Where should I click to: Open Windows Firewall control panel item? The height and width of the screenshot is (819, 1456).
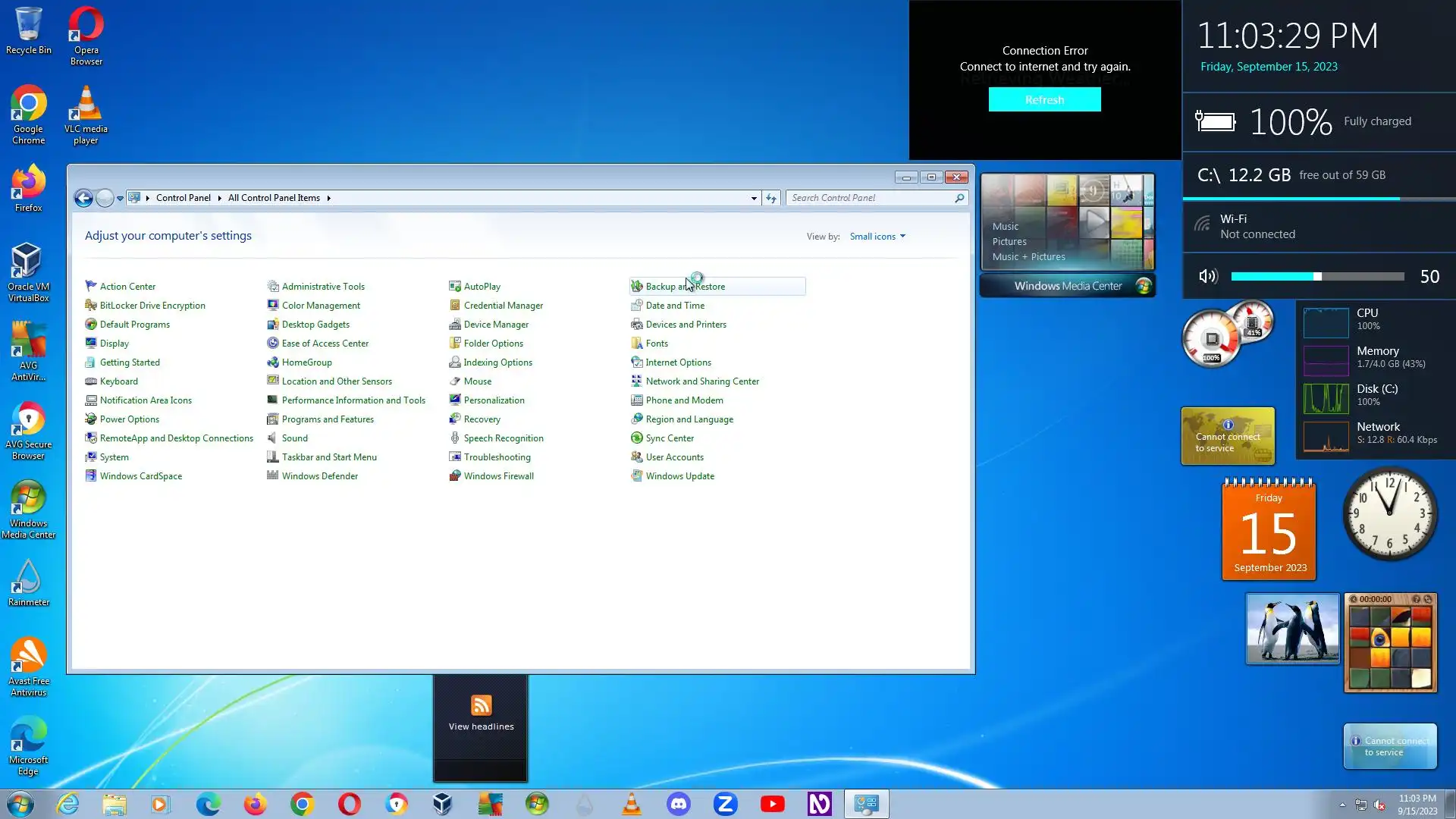[498, 476]
